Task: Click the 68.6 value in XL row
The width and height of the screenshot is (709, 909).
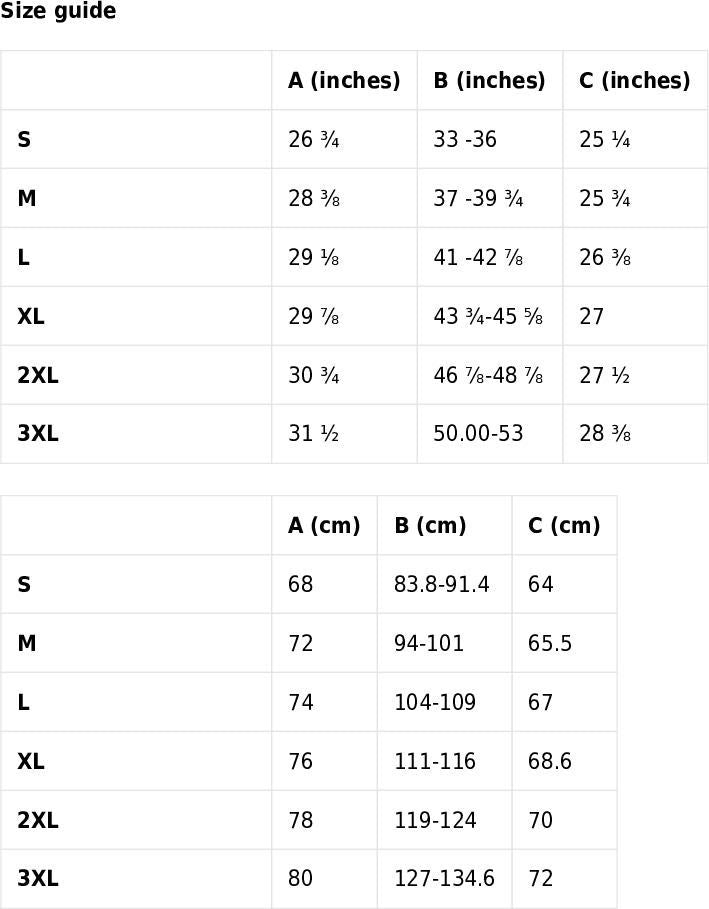Action: click(550, 761)
